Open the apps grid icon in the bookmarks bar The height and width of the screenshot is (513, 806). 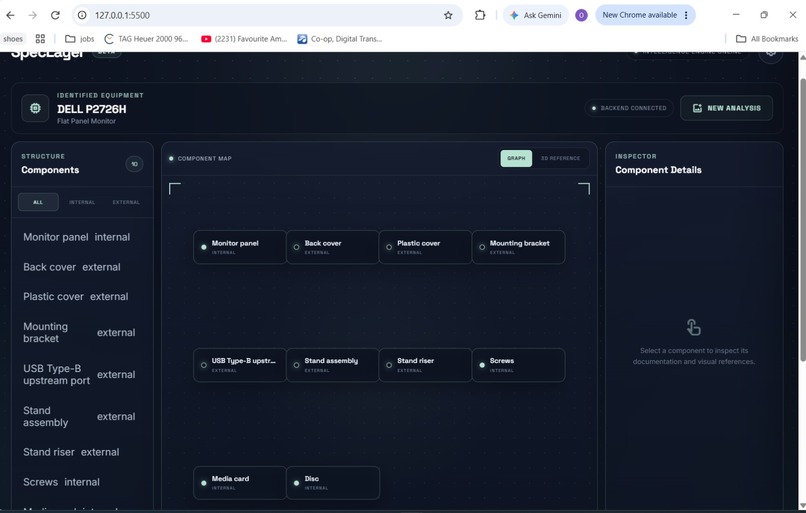pos(40,39)
